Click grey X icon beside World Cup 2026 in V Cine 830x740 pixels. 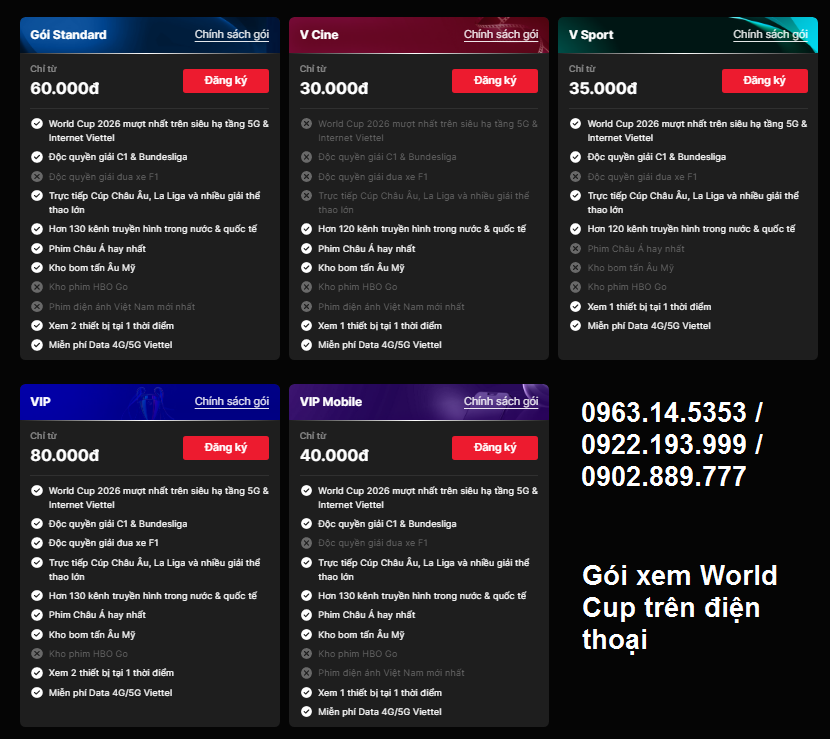click(306, 123)
